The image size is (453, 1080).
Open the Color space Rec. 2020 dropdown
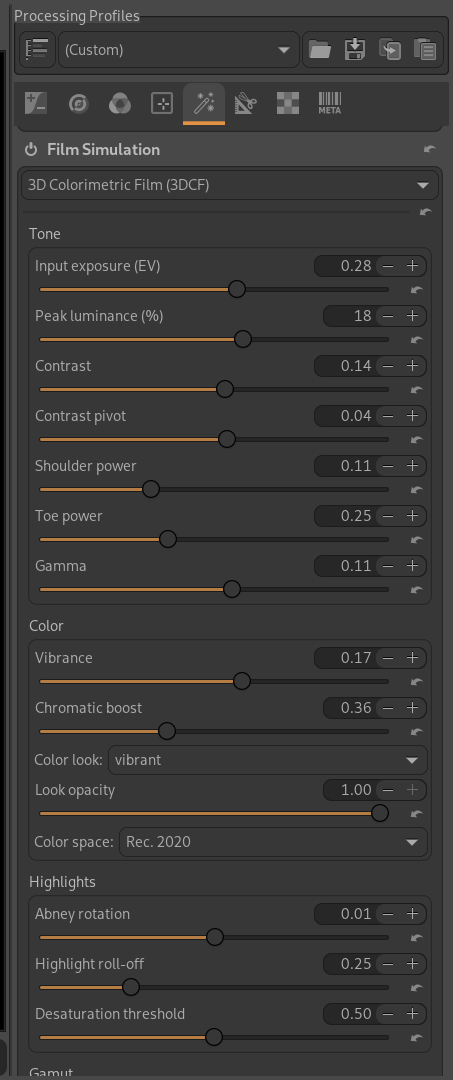[x=273, y=842]
